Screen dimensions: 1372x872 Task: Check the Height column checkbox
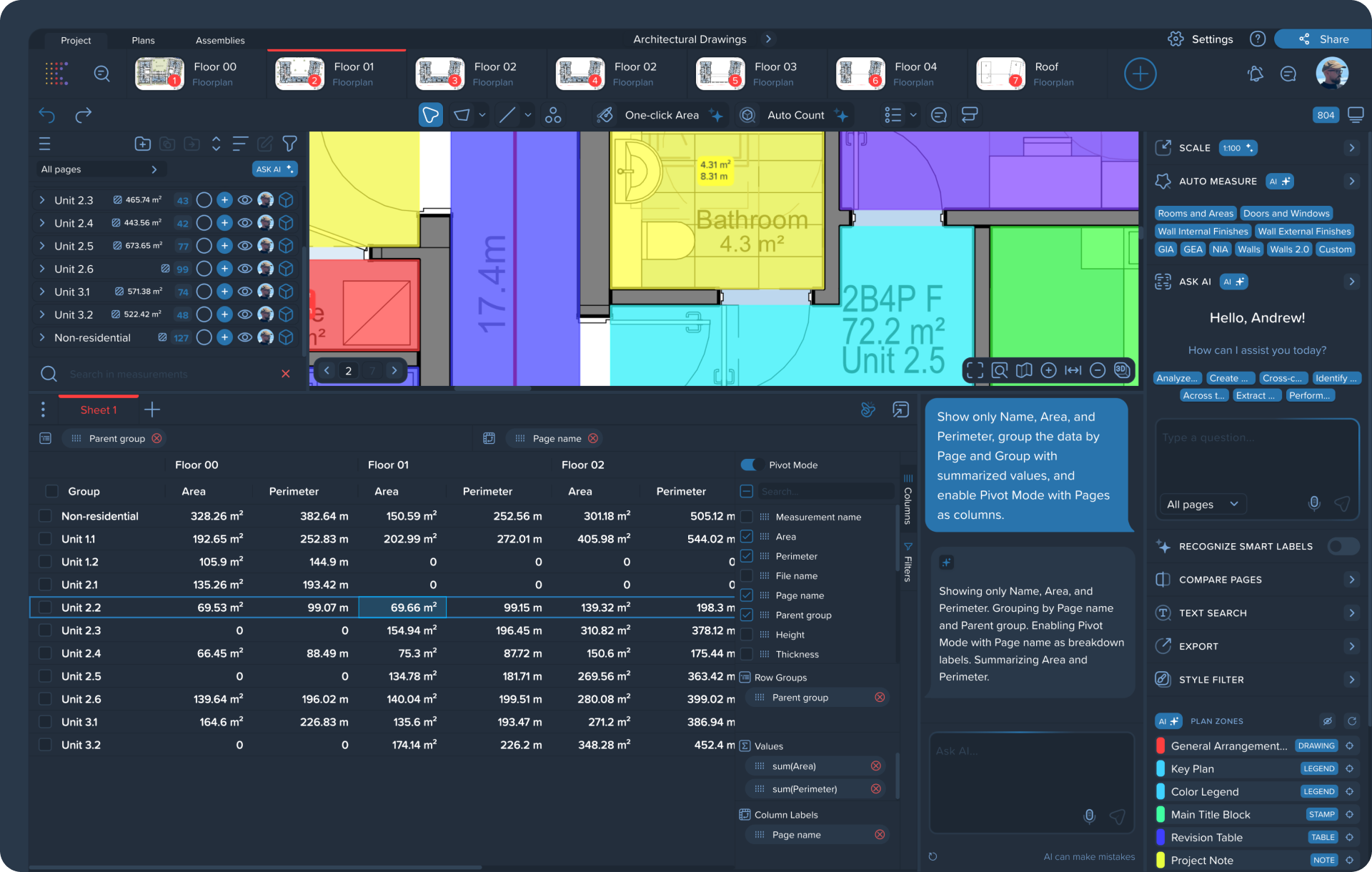(x=747, y=635)
